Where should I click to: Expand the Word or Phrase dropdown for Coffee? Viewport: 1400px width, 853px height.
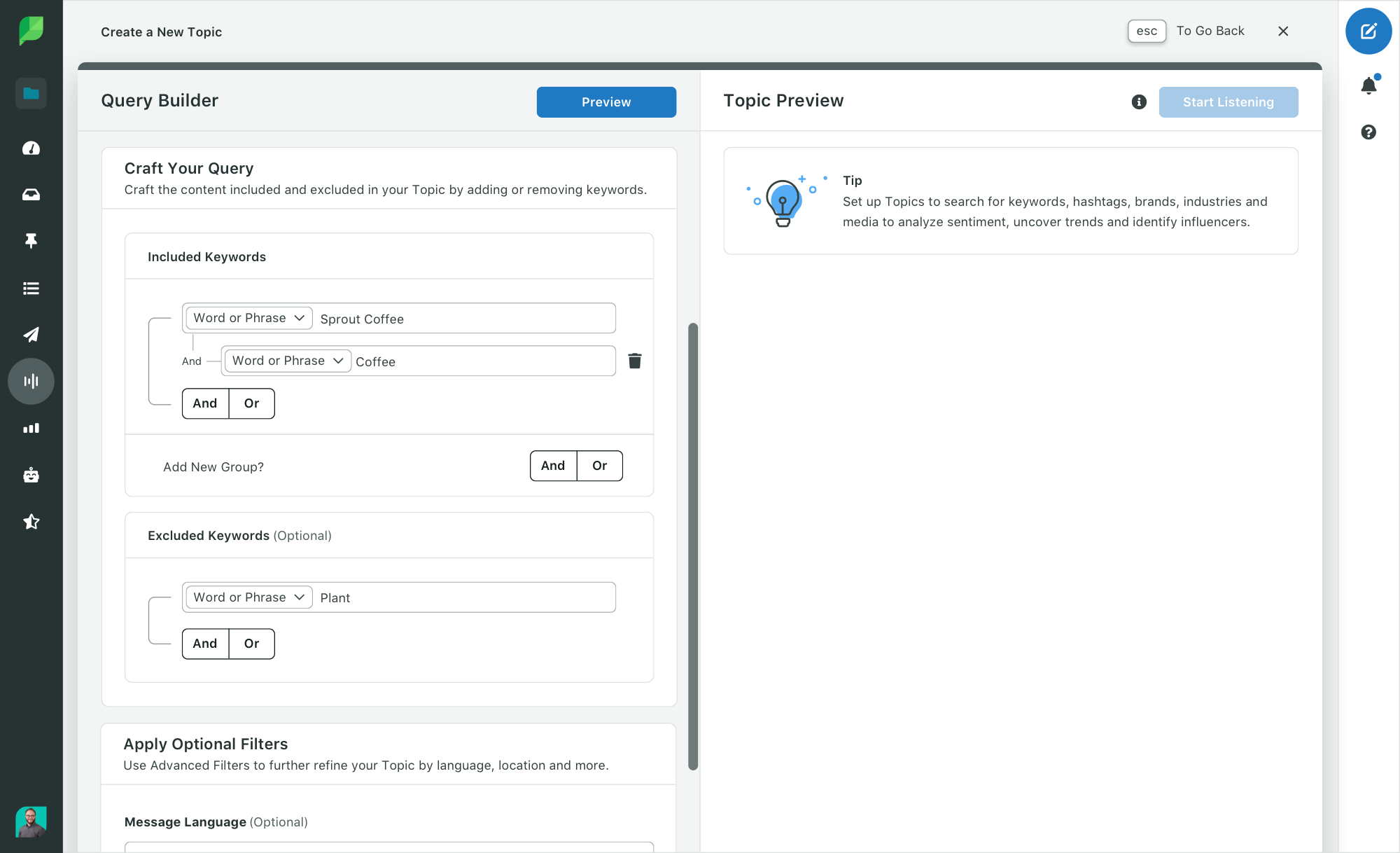click(x=286, y=361)
